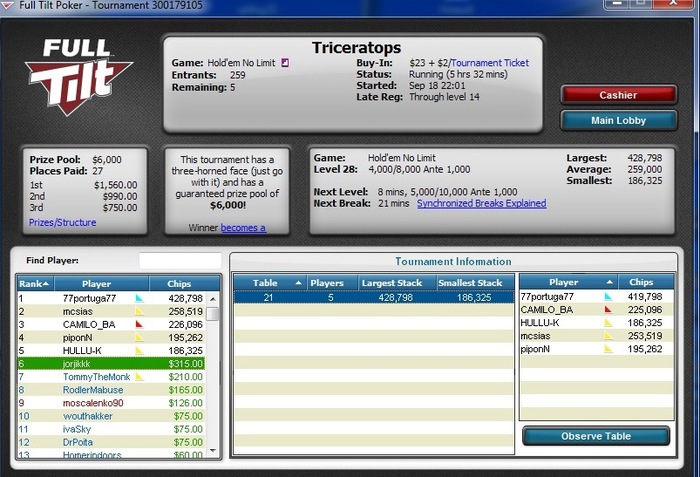Screen dimensions: 700x477
Task: Select 77portuga77 in the rank list
Action: pos(112,298)
